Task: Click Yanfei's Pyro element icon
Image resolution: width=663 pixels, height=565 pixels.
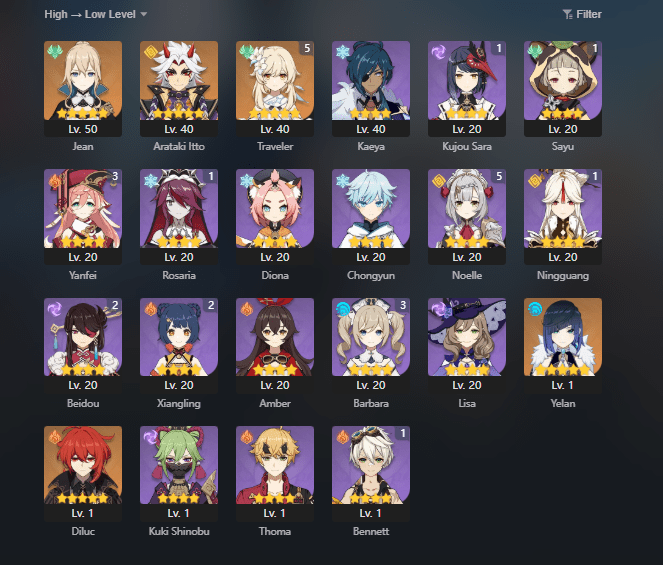Action: [x=55, y=181]
